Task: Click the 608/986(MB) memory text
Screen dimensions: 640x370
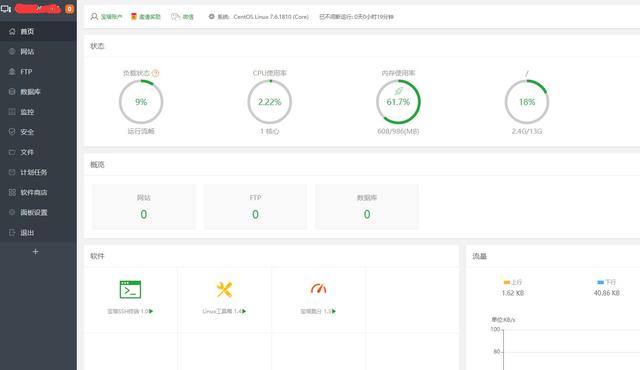Action: [398, 131]
